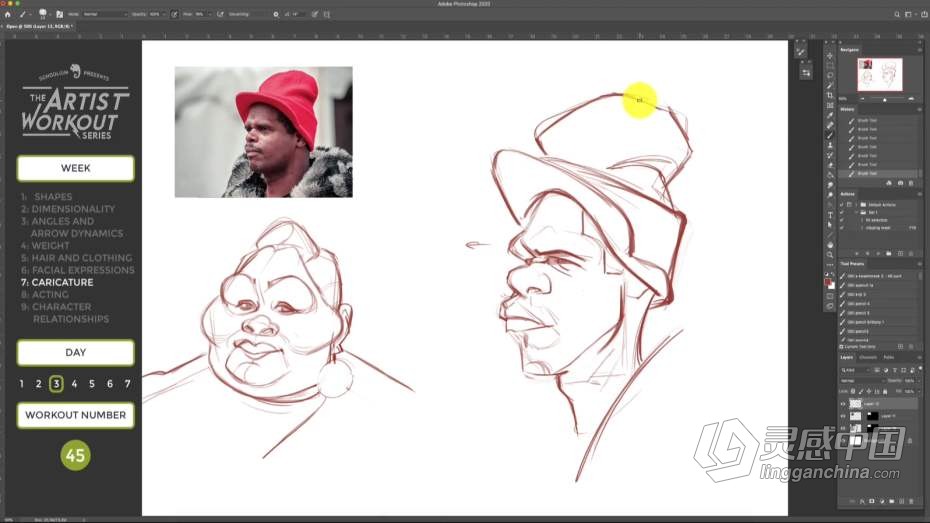Select the open document tab
This screenshot has width=930, height=523.
[x=39, y=27]
